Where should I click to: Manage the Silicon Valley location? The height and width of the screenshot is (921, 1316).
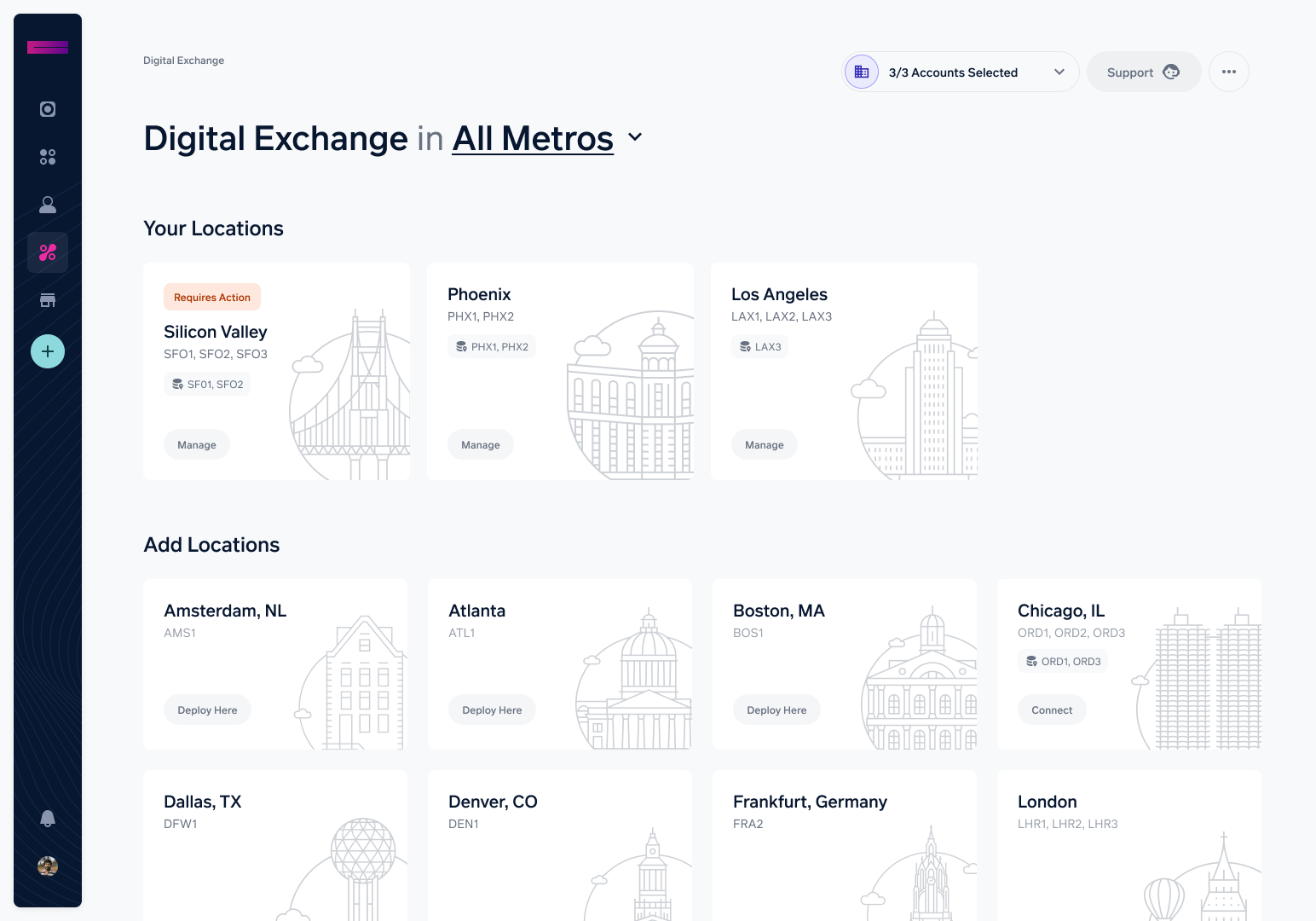[x=197, y=444]
